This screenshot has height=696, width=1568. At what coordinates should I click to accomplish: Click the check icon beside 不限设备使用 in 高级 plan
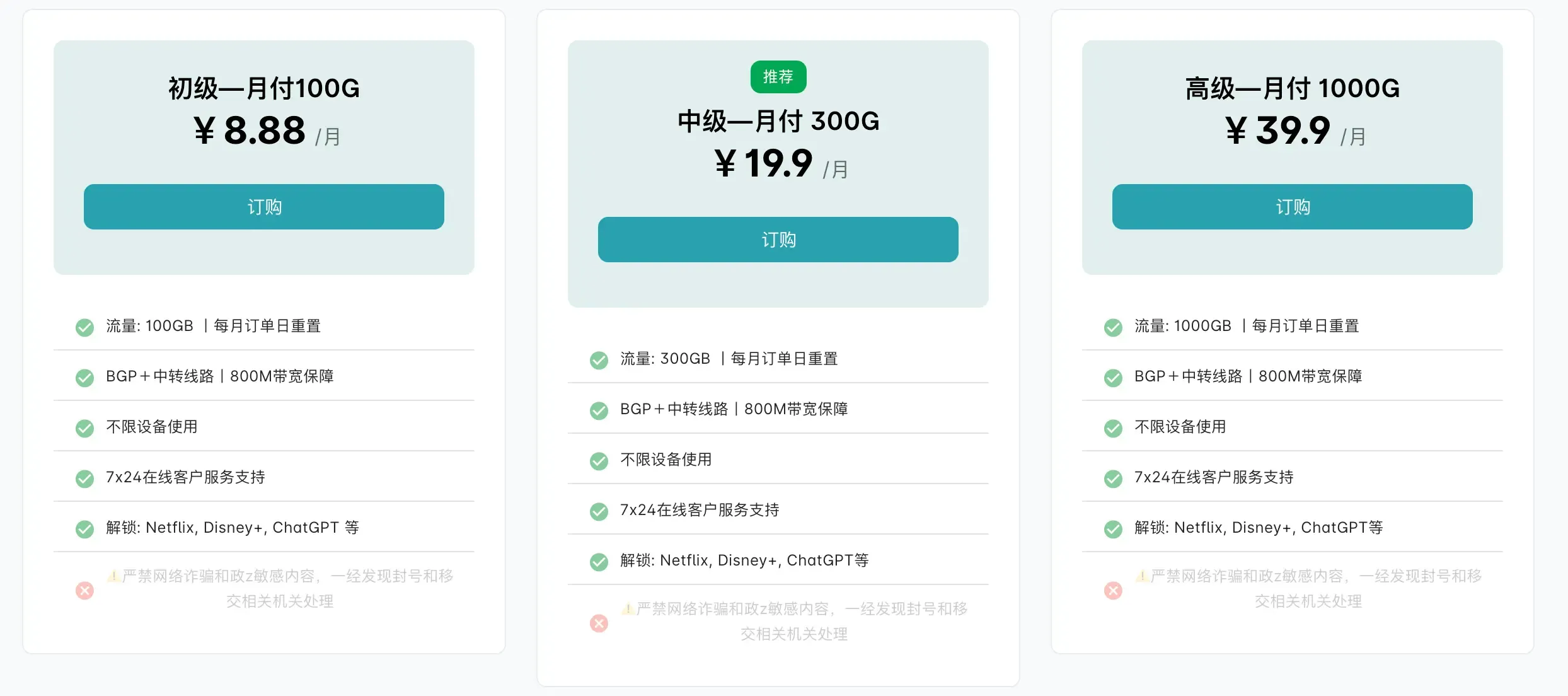click(1113, 428)
